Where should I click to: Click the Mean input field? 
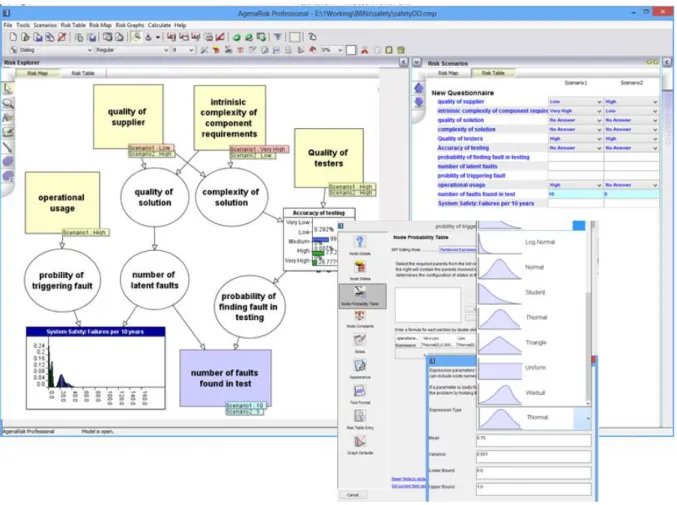coord(533,440)
